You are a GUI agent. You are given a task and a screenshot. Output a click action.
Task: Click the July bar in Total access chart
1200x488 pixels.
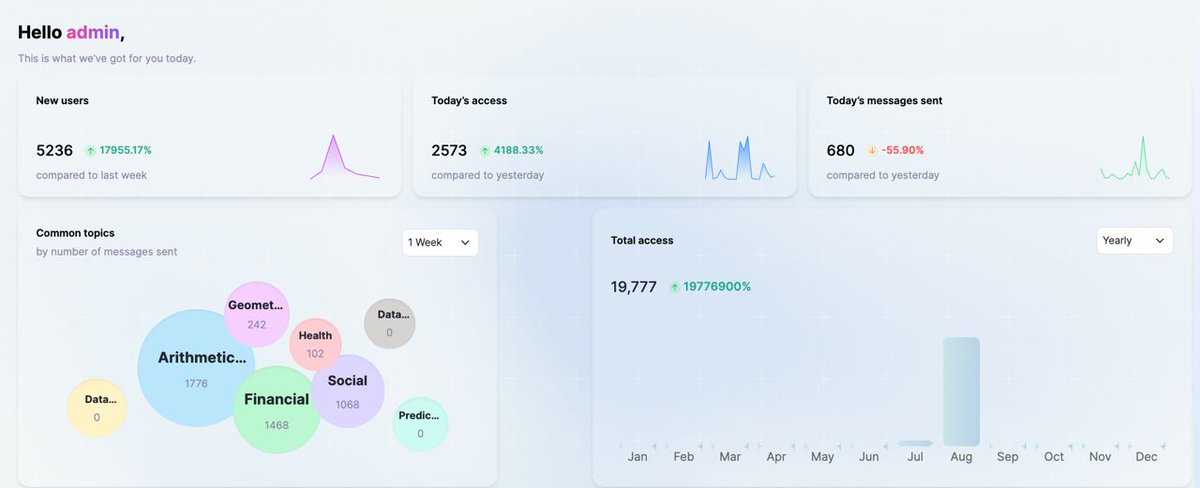tap(915, 443)
